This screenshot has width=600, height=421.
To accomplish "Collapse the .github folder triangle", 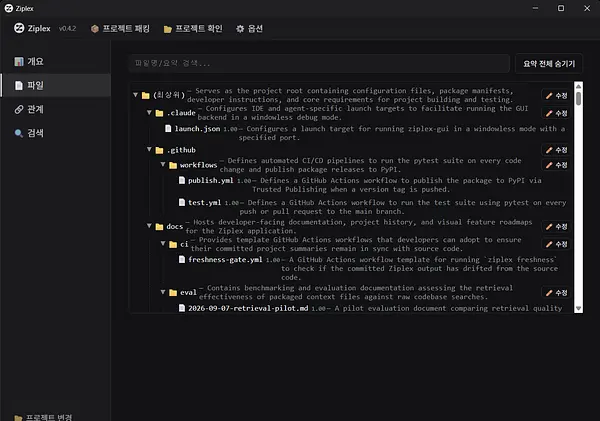I will (x=149, y=149).
